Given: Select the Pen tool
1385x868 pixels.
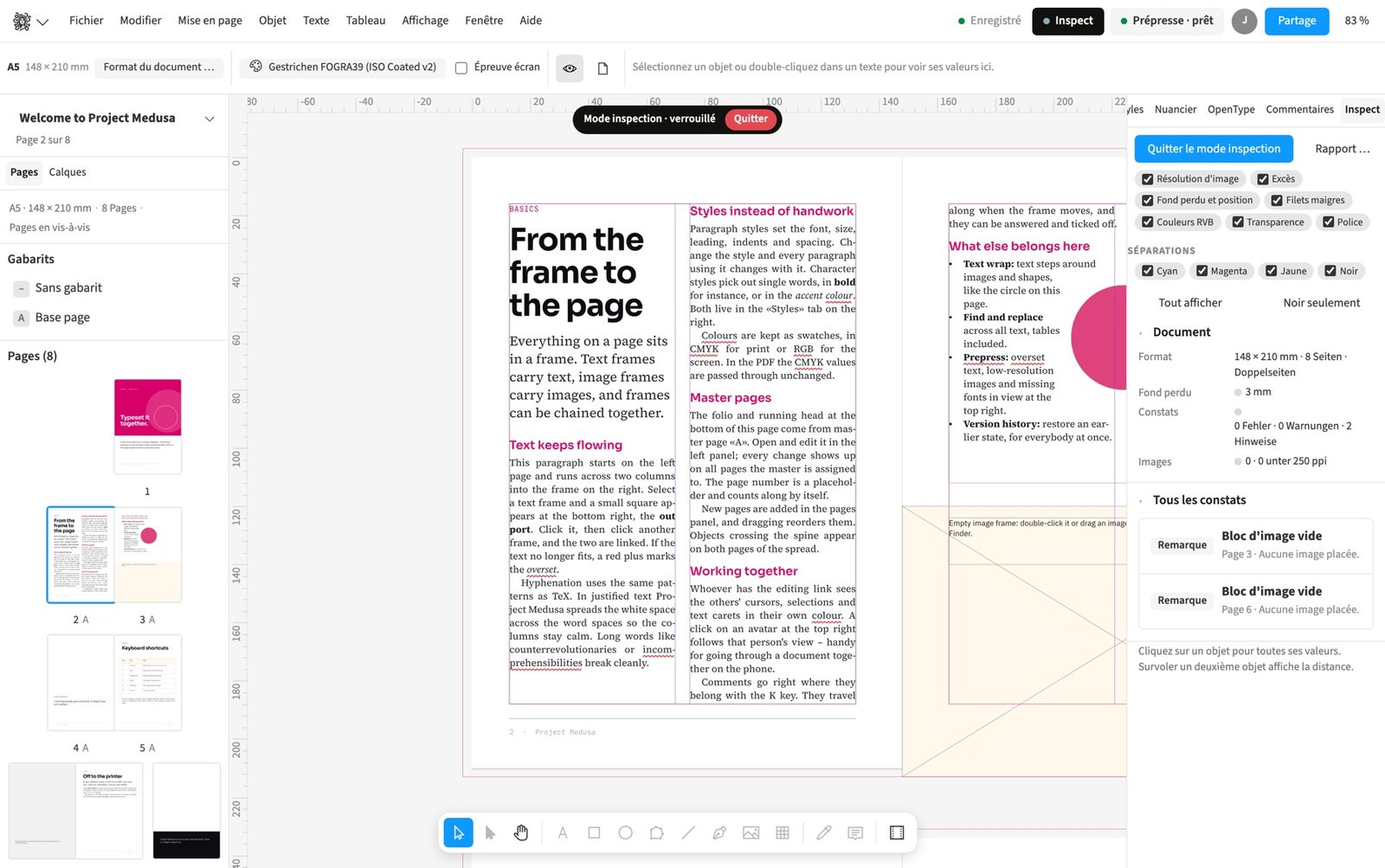Looking at the screenshot, I should [719, 833].
